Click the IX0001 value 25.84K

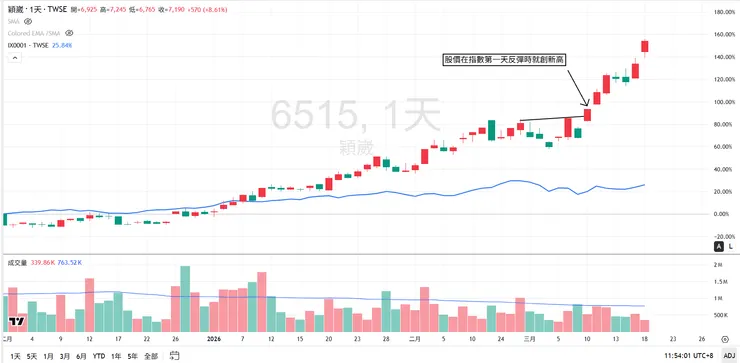tap(62, 45)
